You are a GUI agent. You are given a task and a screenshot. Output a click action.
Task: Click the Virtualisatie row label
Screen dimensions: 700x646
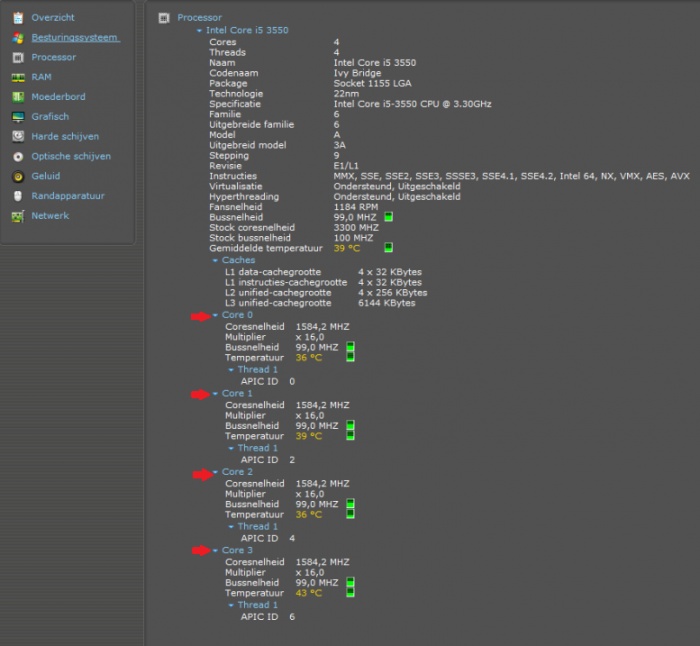coord(236,187)
